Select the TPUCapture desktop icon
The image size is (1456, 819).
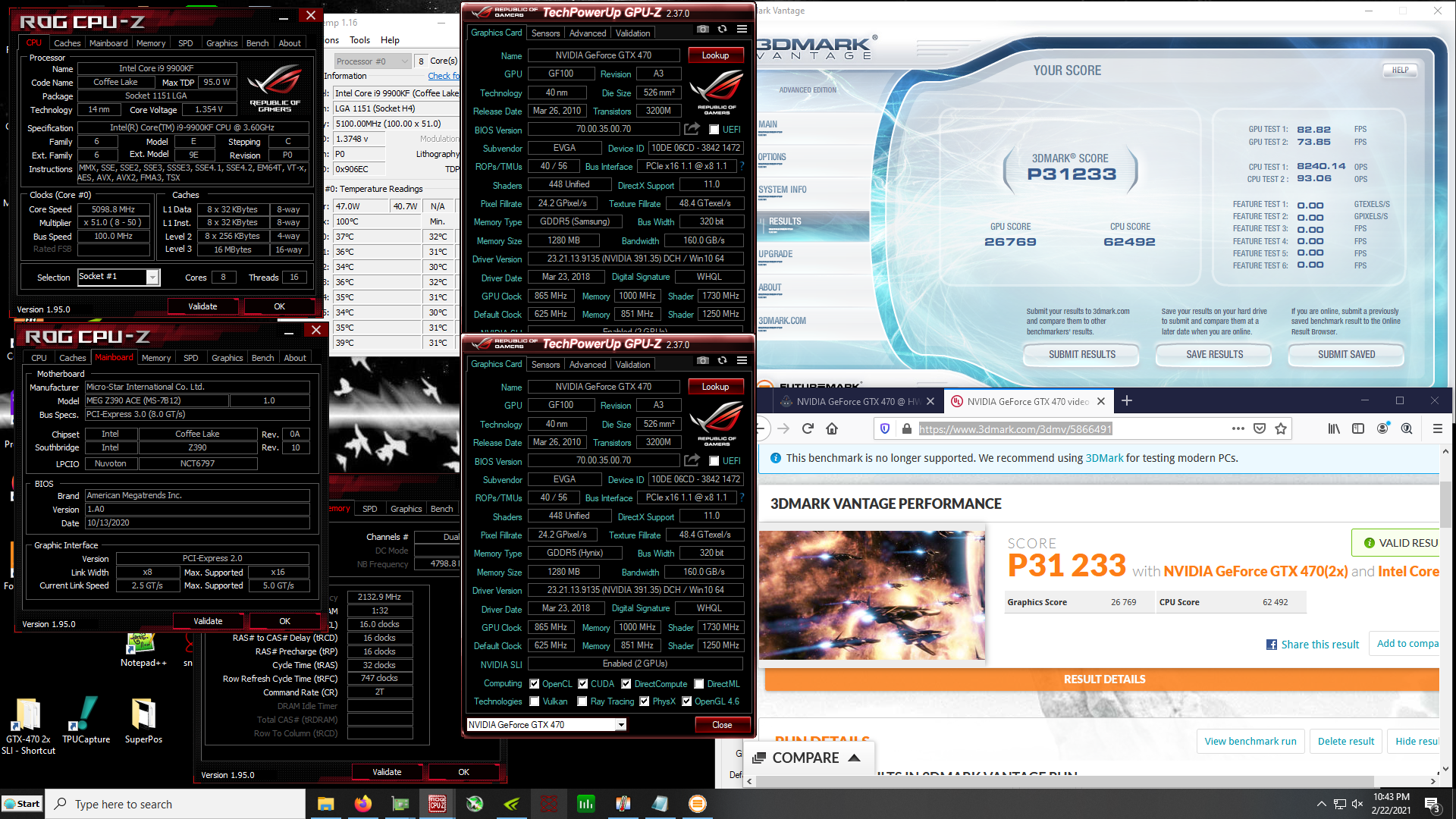coord(86,720)
